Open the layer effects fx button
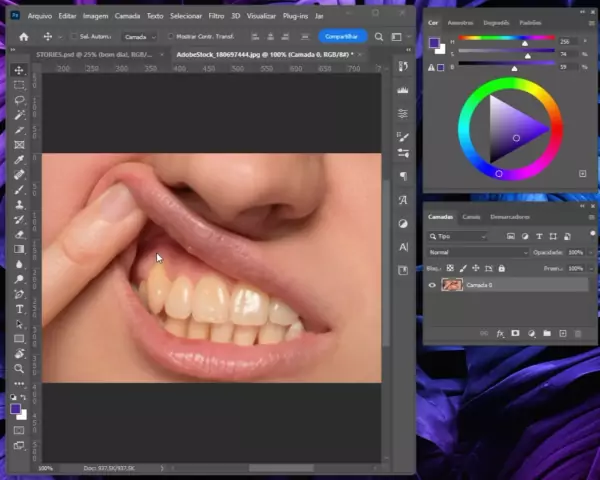600x480 pixels. [499, 333]
